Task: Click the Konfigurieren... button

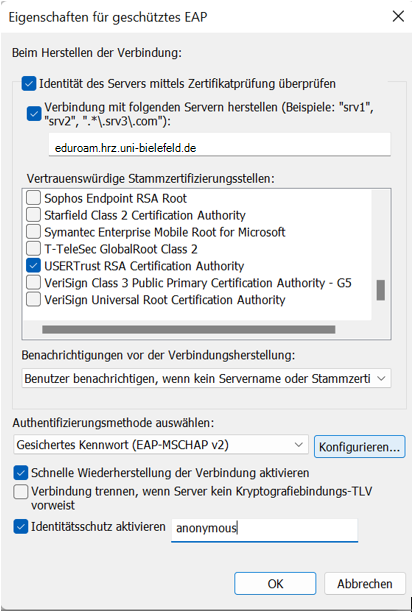Action: (360, 447)
